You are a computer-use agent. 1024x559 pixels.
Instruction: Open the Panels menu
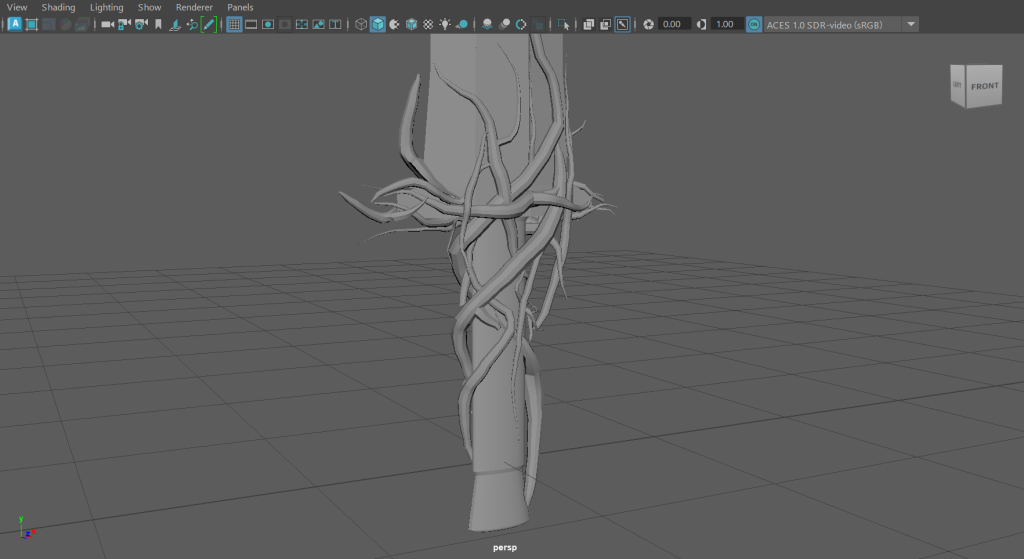(x=240, y=7)
